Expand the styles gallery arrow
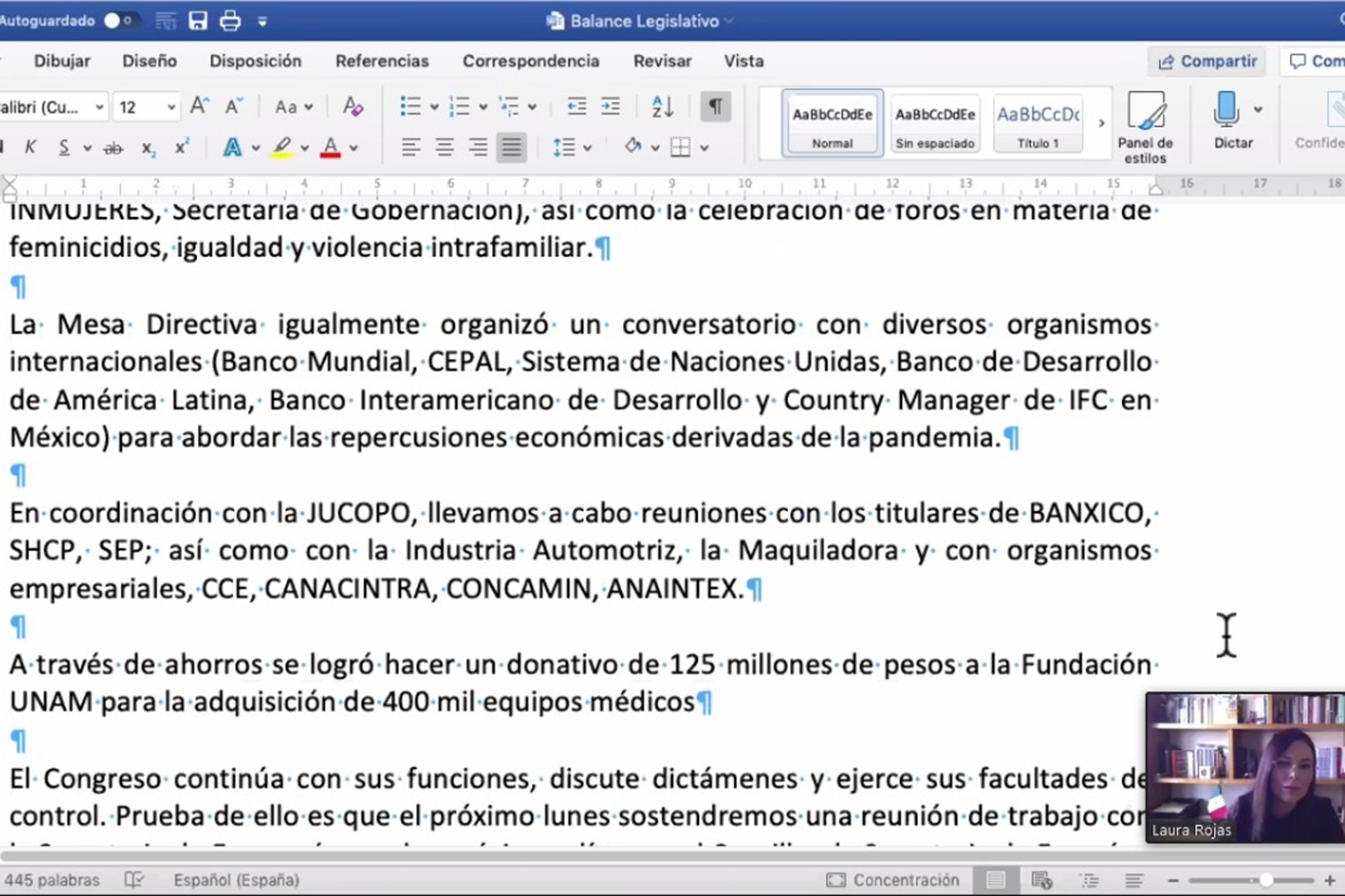The image size is (1345, 896). [x=1101, y=123]
